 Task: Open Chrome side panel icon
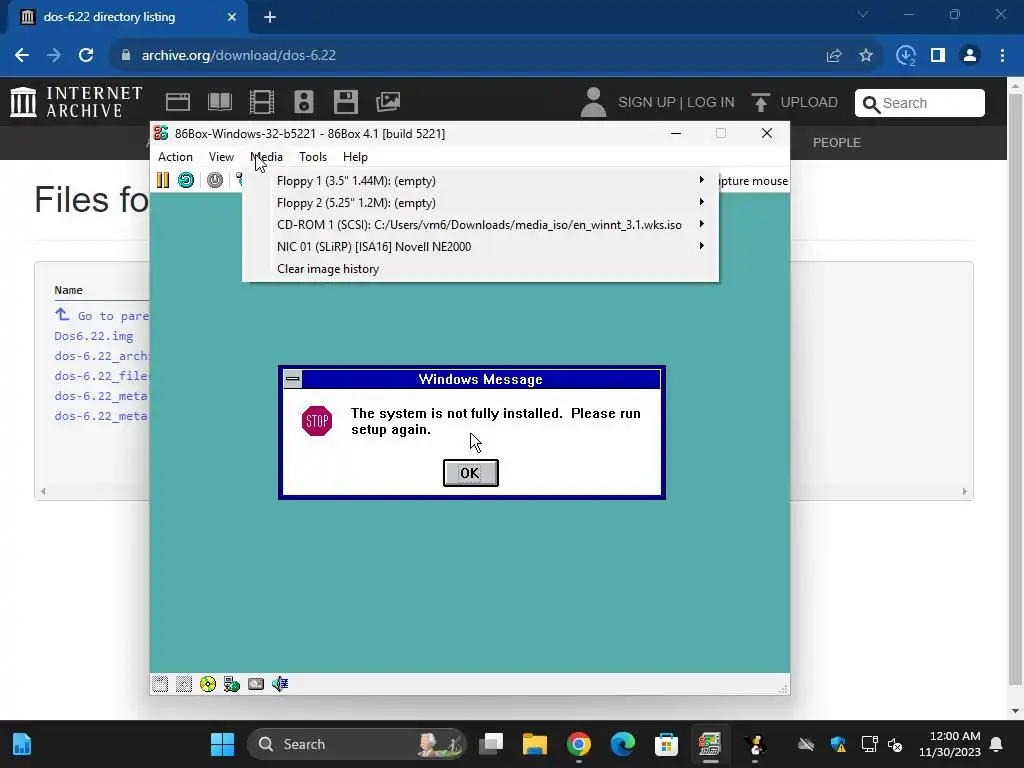point(938,56)
